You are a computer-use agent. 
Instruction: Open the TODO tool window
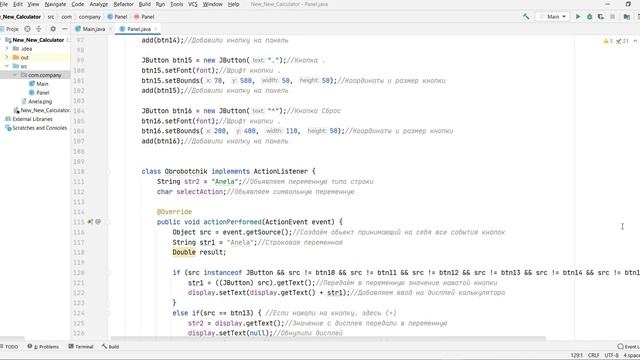(10, 347)
